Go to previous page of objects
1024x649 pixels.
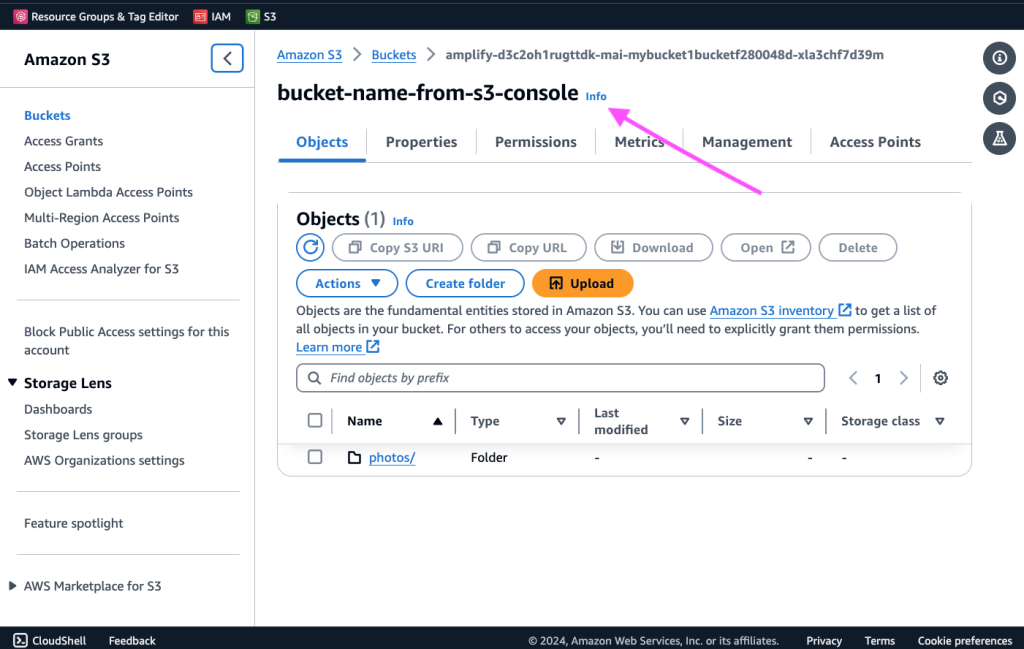[853, 378]
